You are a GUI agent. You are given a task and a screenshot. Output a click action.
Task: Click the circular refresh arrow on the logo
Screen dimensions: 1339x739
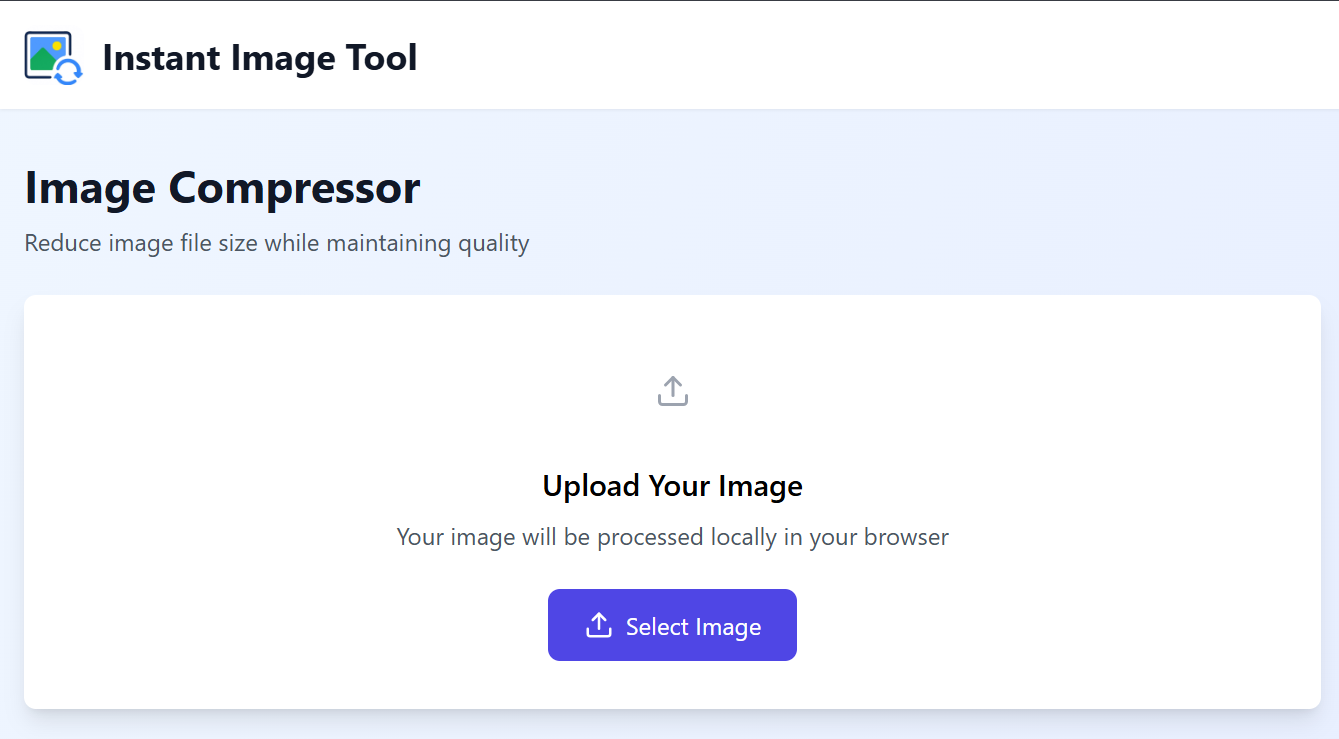tap(69, 72)
